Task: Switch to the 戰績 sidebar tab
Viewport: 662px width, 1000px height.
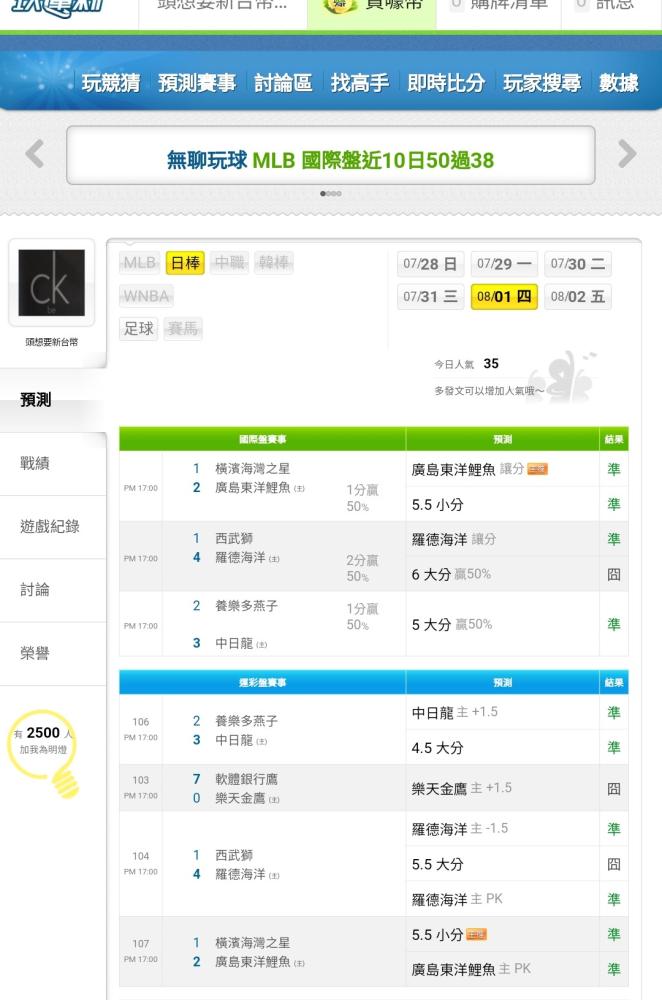Action: (x=53, y=464)
